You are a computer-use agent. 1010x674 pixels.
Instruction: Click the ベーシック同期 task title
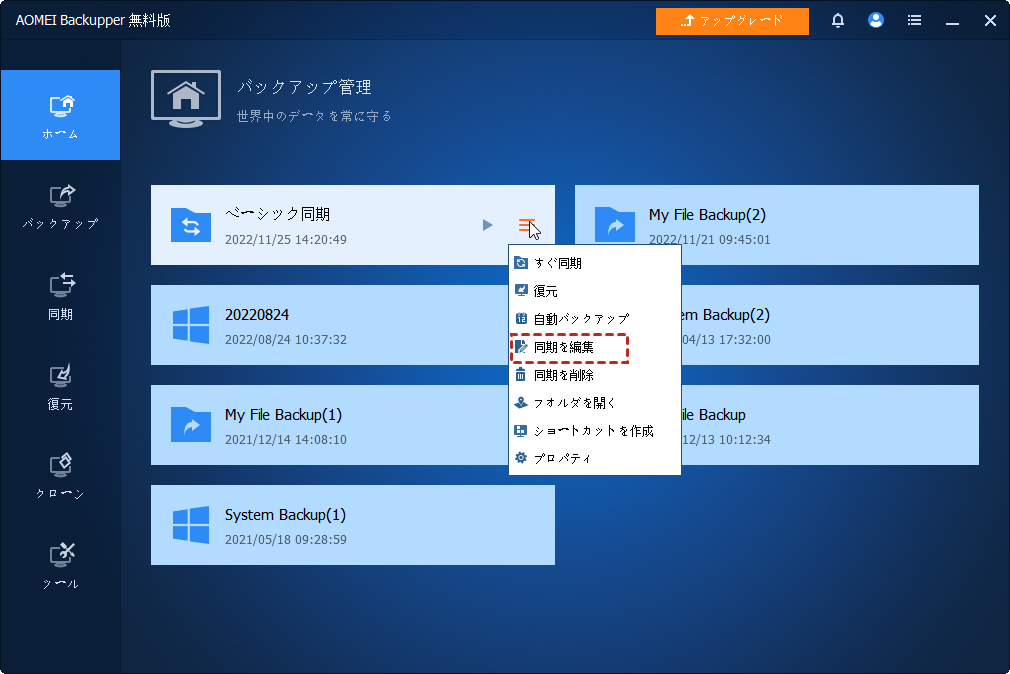(278, 214)
